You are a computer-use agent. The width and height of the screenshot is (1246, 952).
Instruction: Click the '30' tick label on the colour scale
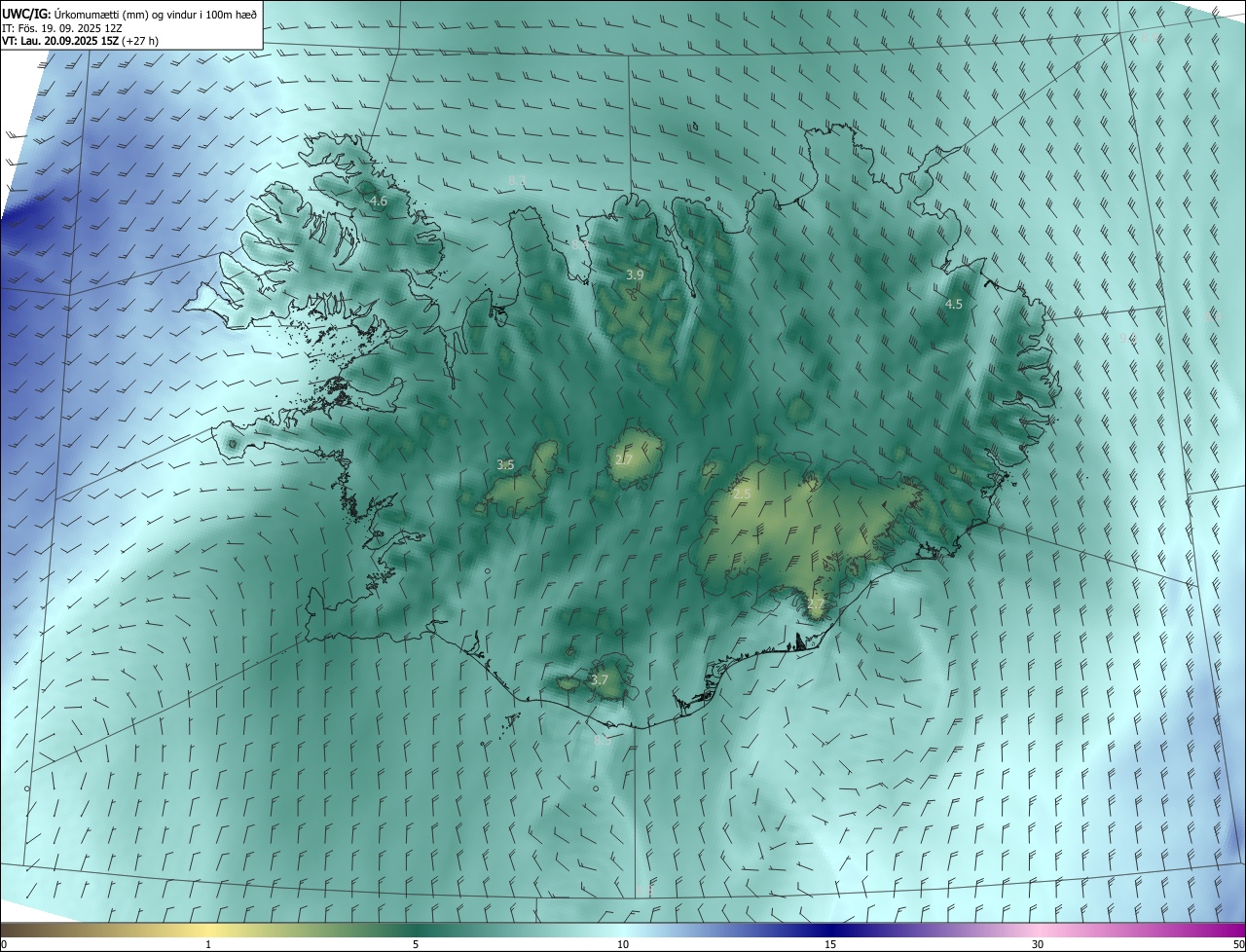tap(1038, 944)
